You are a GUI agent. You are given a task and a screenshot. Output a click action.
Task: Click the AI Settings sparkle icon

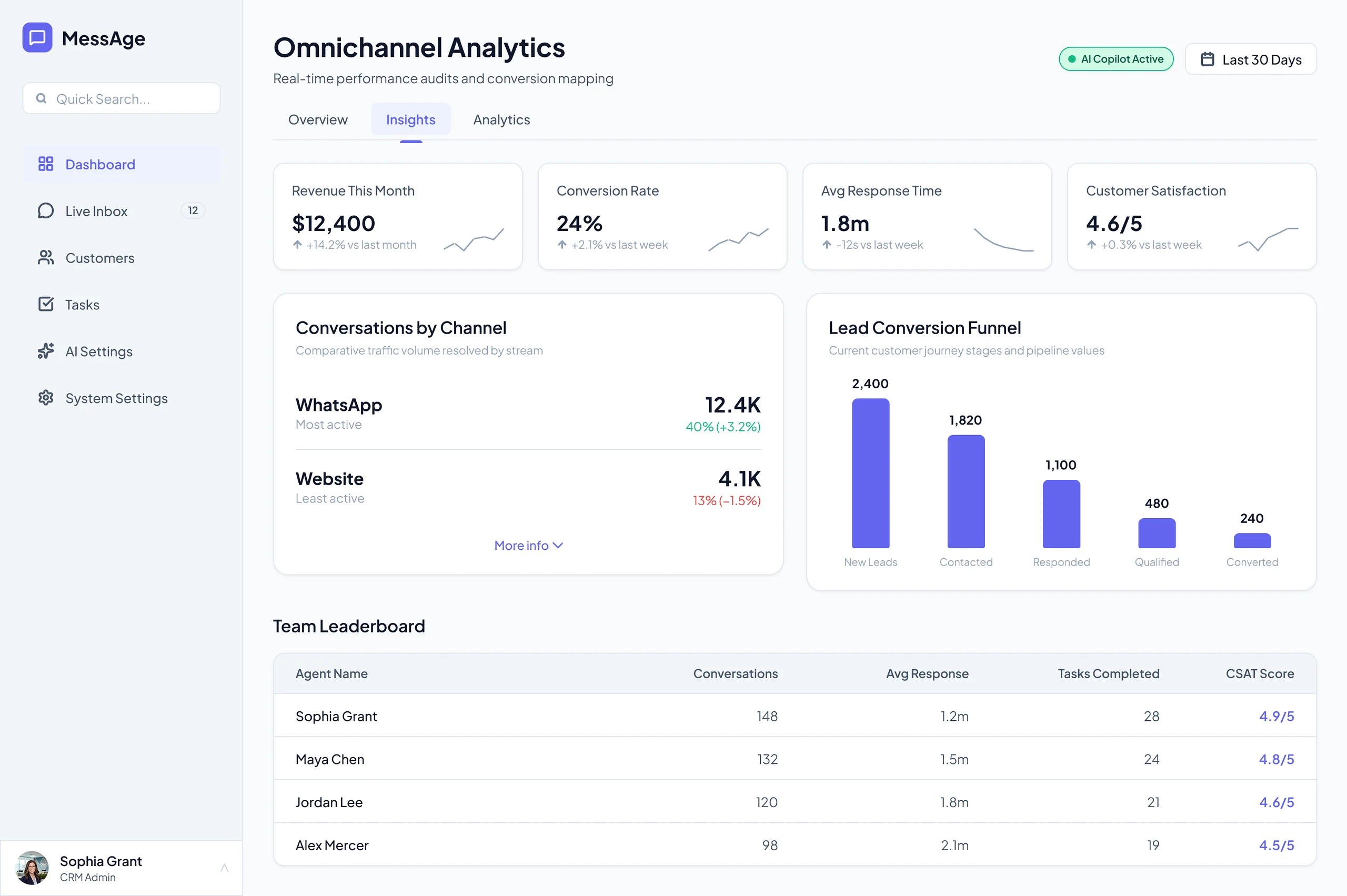coord(46,351)
